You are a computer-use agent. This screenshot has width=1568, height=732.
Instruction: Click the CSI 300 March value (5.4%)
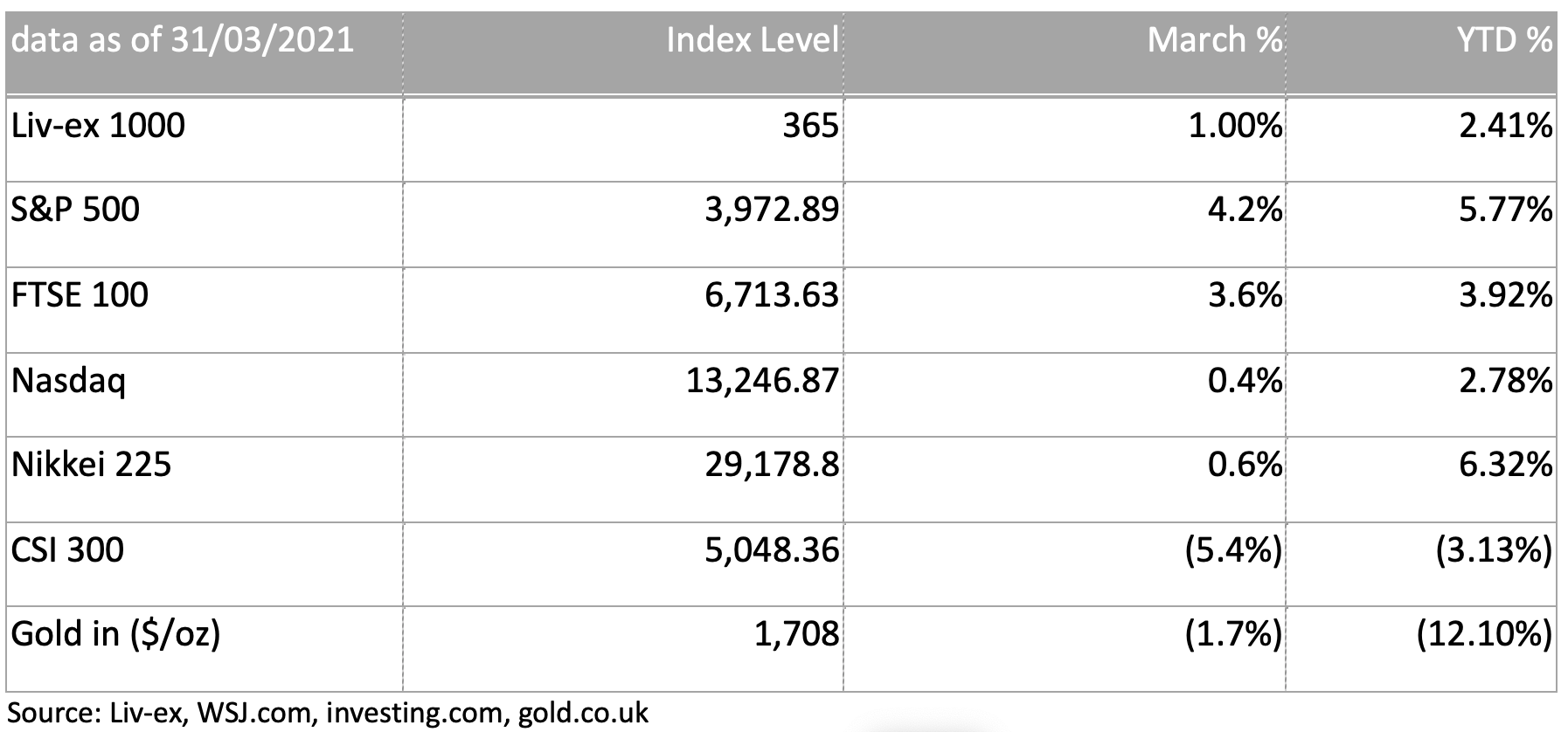click(x=1233, y=550)
